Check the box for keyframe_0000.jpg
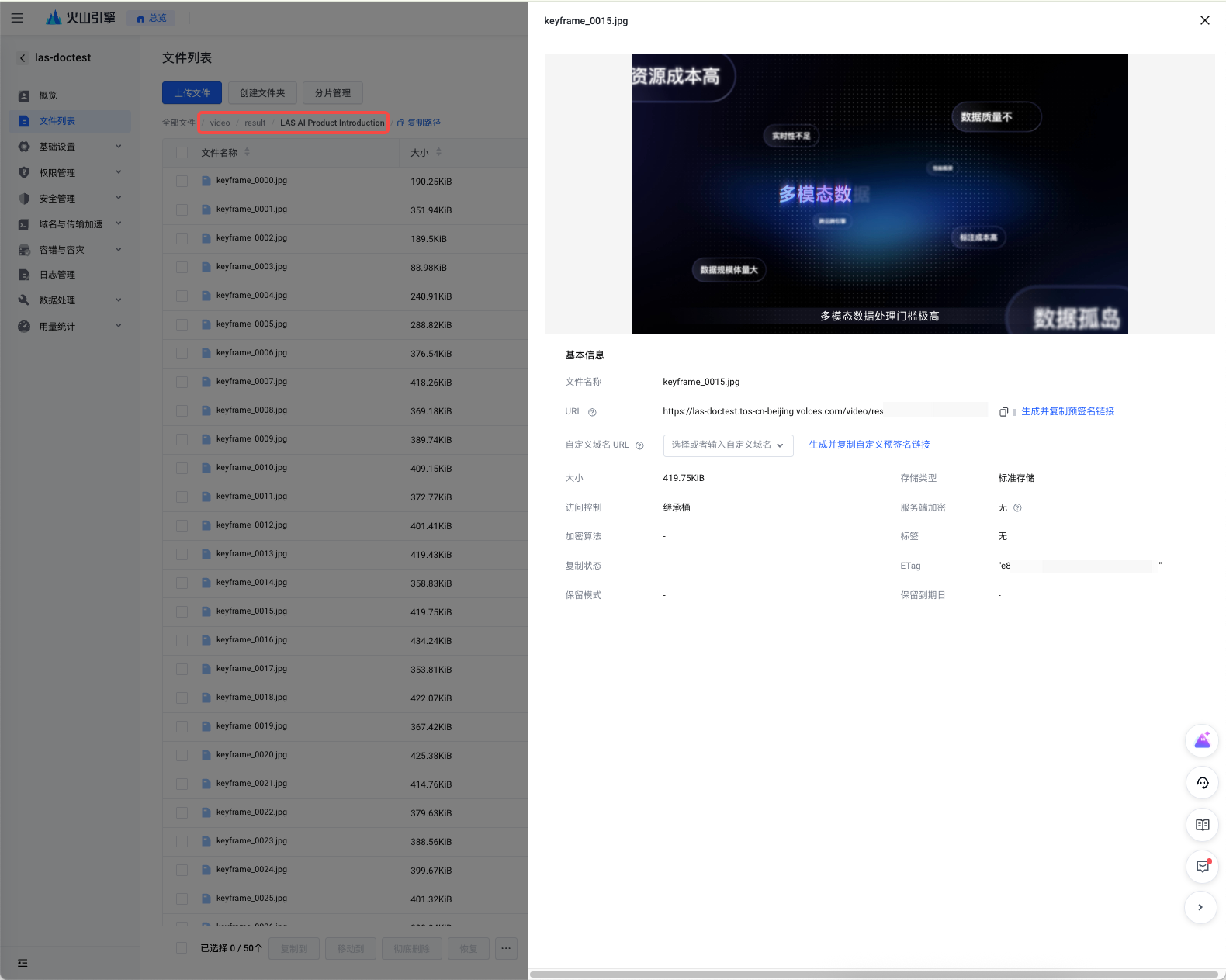Screen dimensions: 1226x980 pyautogui.click(x=182, y=181)
